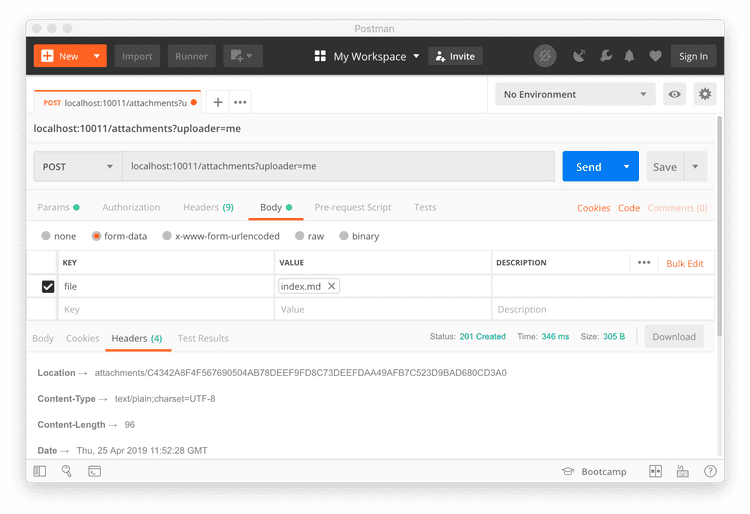Open Comments (0)

click(677, 208)
